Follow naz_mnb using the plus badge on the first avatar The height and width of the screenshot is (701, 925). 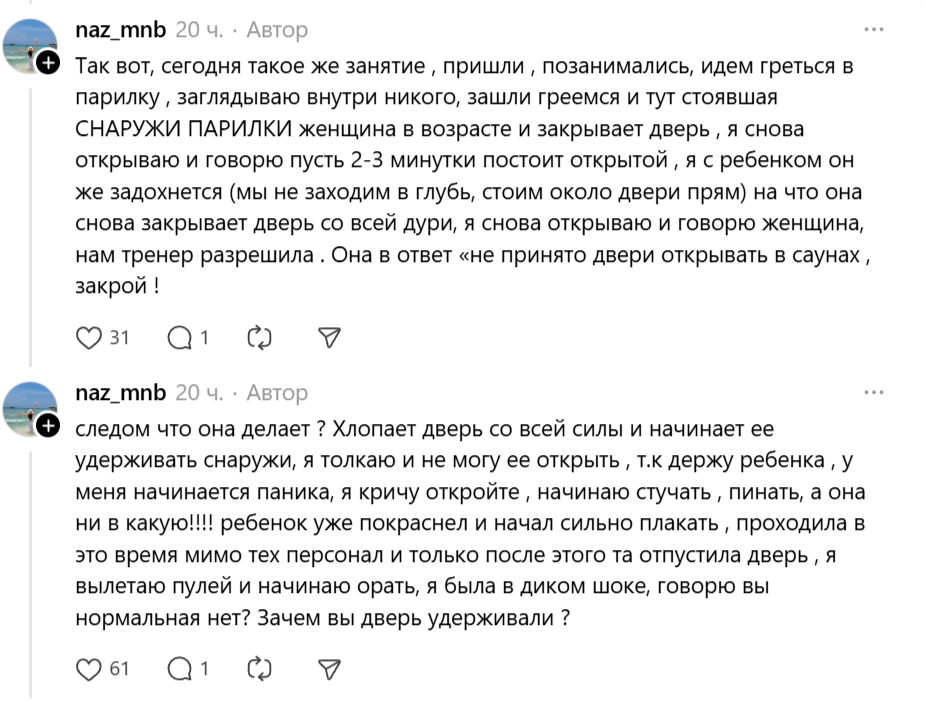pyautogui.click(x=48, y=66)
